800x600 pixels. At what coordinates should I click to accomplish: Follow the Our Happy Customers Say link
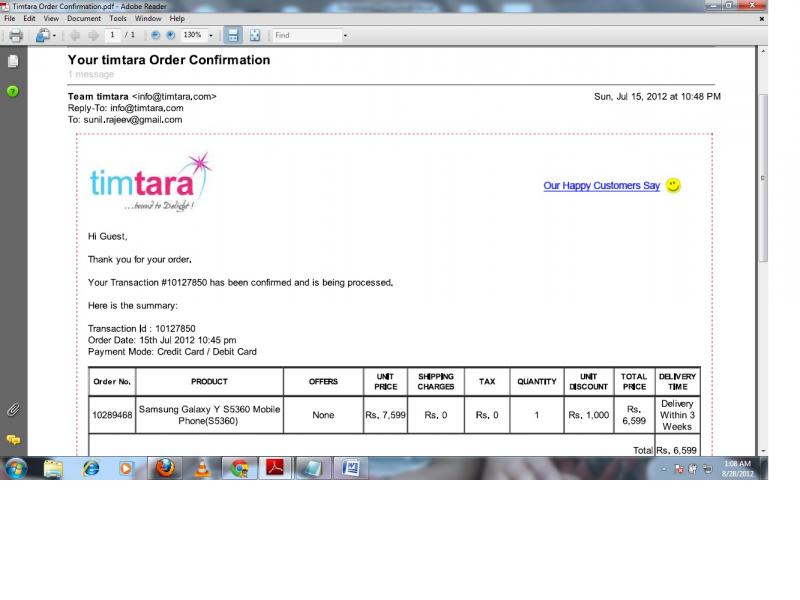pos(602,186)
